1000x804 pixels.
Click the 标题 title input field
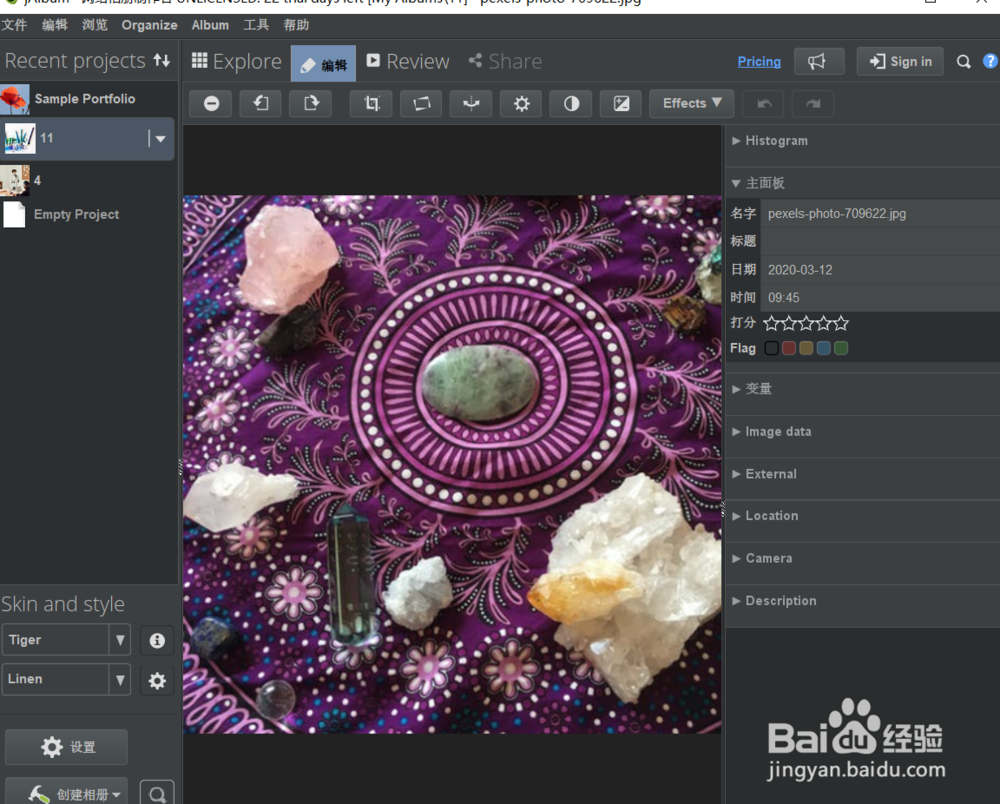click(x=880, y=241)
